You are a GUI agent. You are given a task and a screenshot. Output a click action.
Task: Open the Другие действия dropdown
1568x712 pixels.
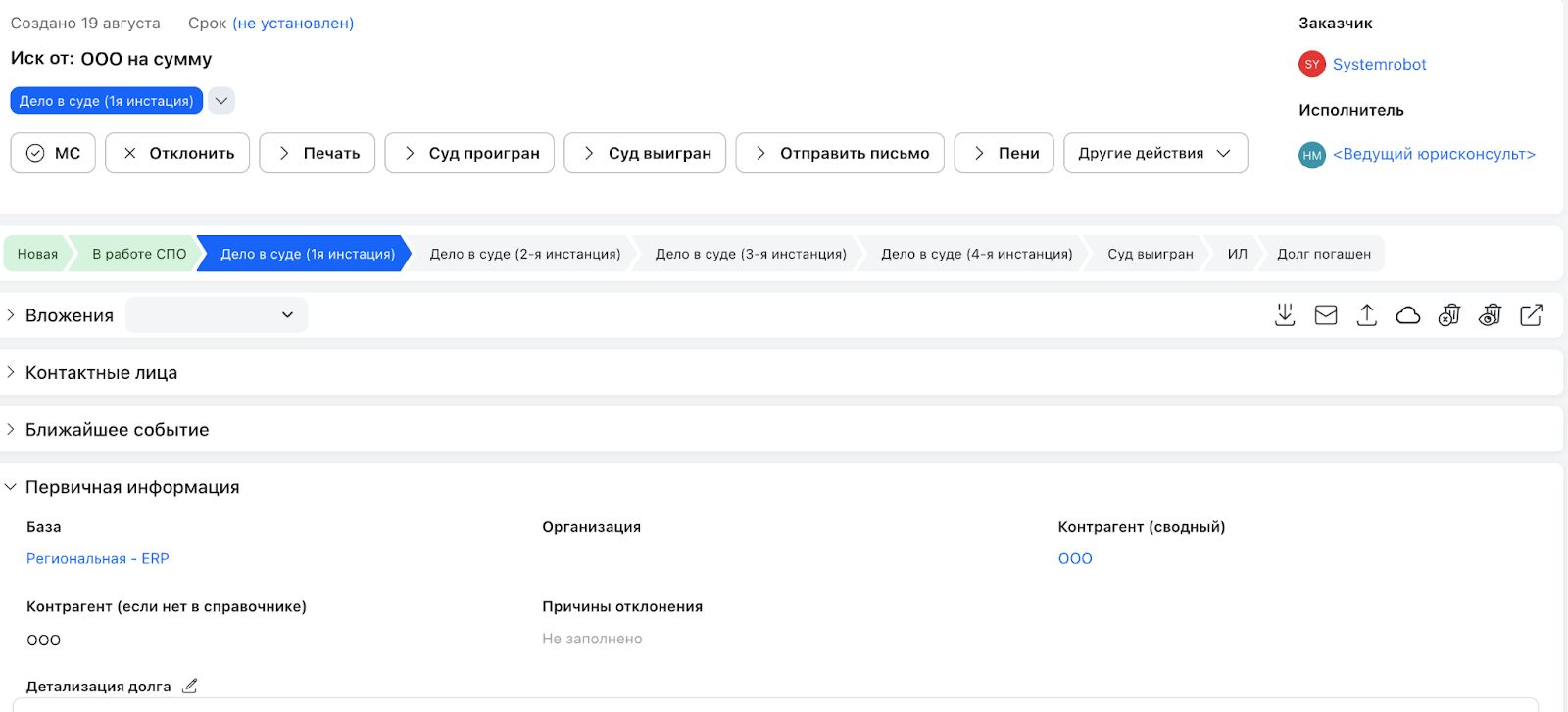click(x=1155, y=153)
